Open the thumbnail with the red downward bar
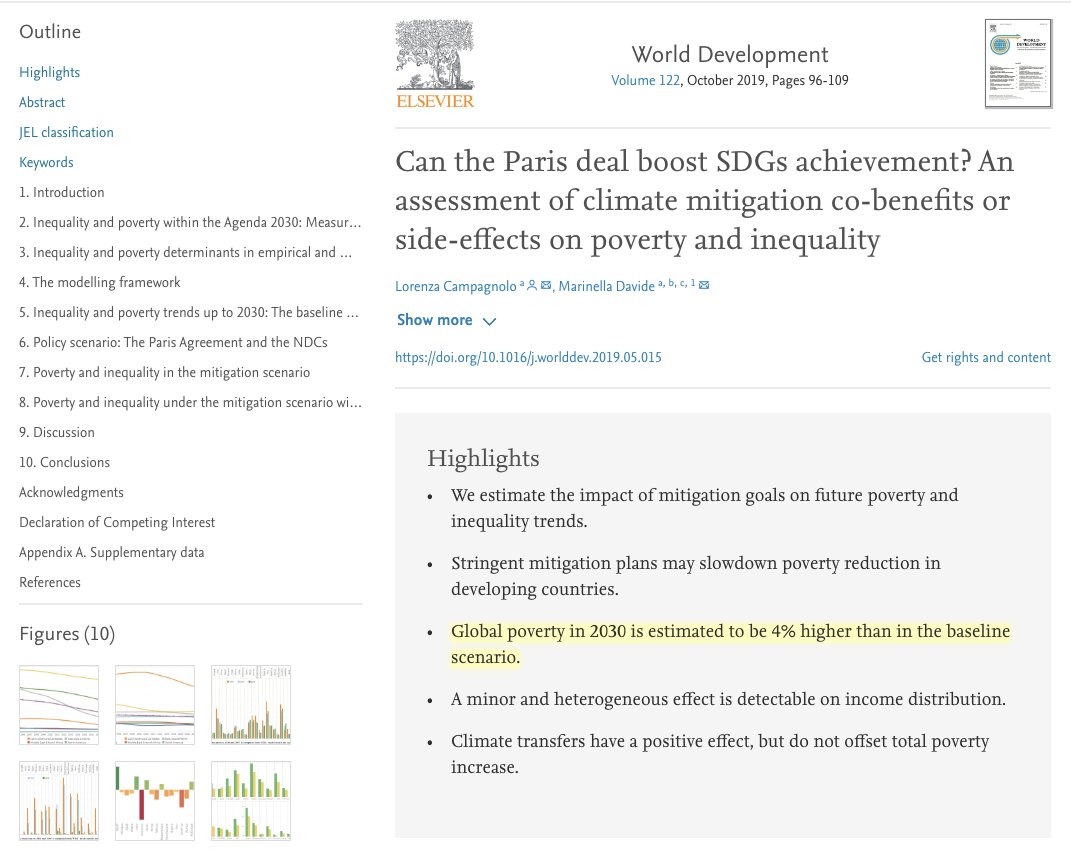 point(155,801)
